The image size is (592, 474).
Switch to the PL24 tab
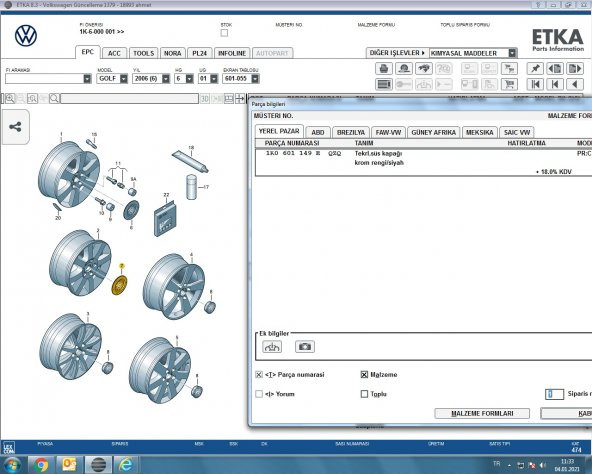point(200,53)
